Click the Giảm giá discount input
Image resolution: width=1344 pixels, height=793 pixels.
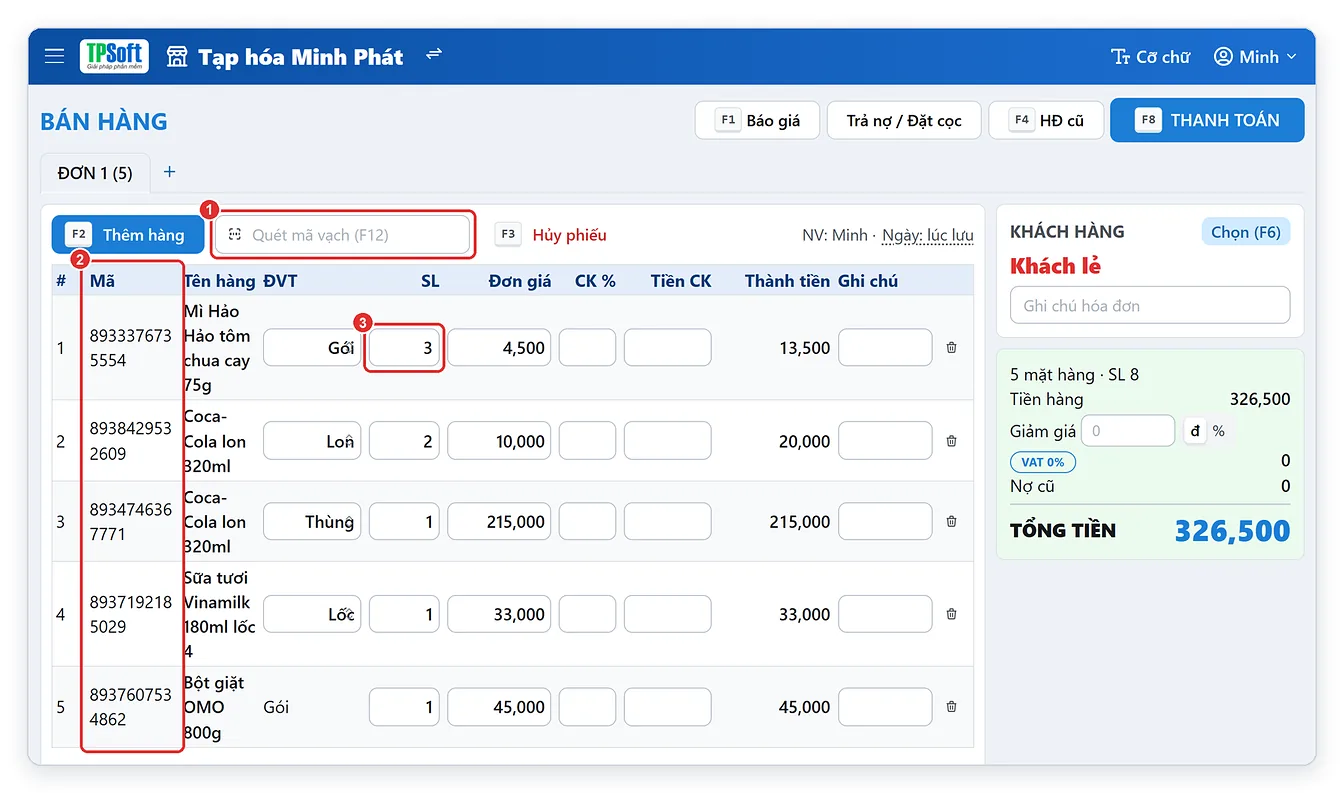(1128, 431)
